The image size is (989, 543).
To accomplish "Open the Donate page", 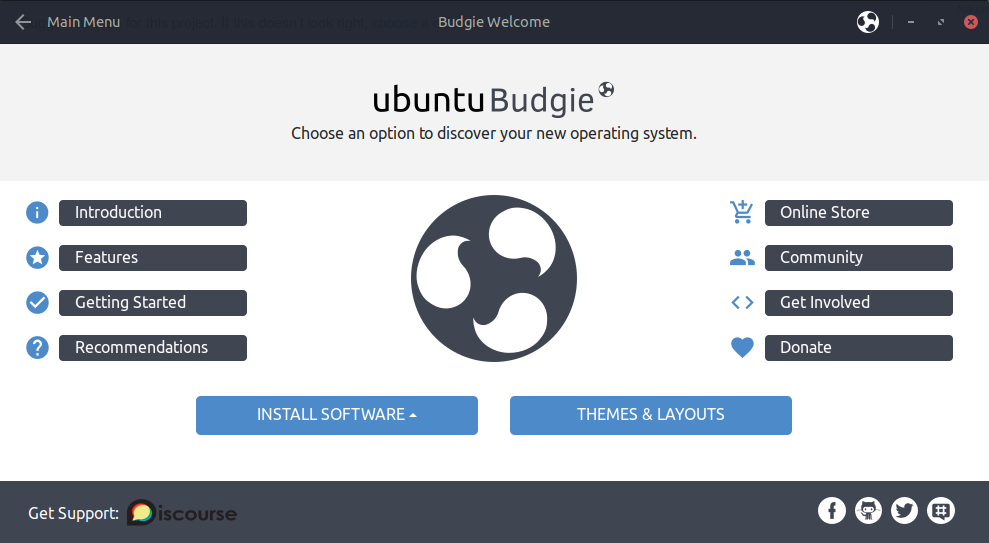I will 858,347.
